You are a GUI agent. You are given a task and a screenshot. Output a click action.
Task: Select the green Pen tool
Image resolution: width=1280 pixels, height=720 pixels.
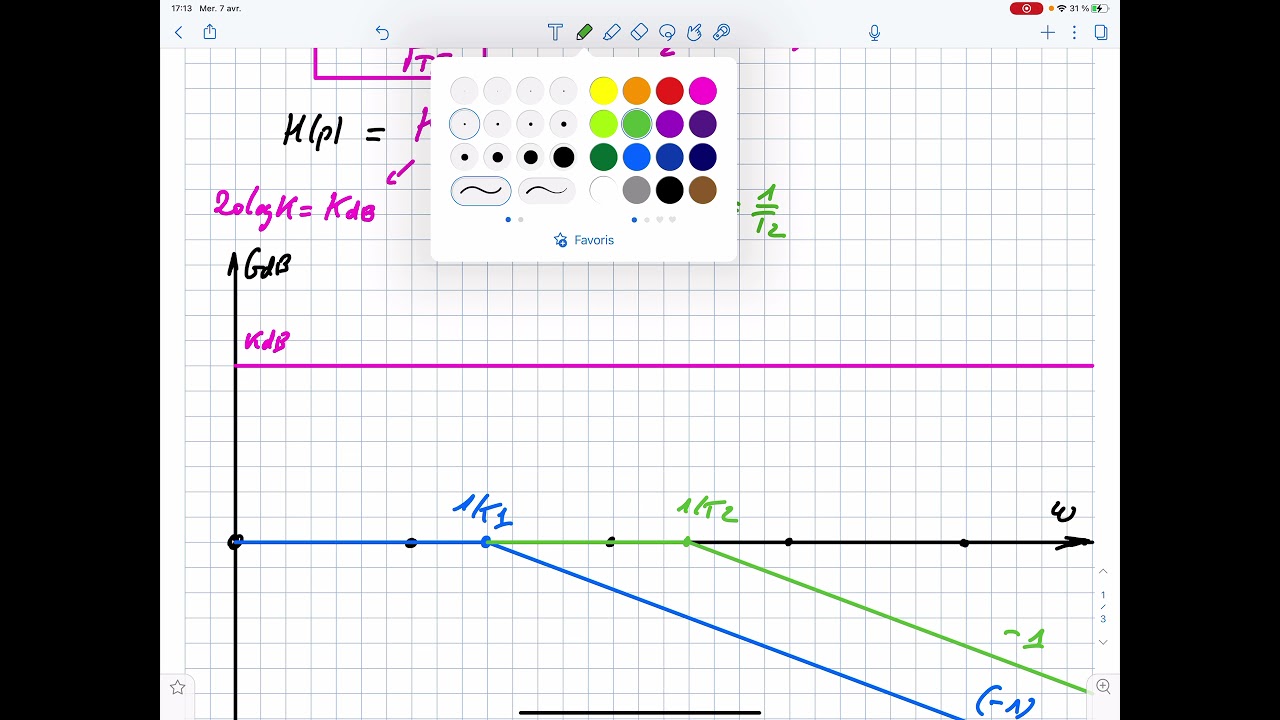584,32
